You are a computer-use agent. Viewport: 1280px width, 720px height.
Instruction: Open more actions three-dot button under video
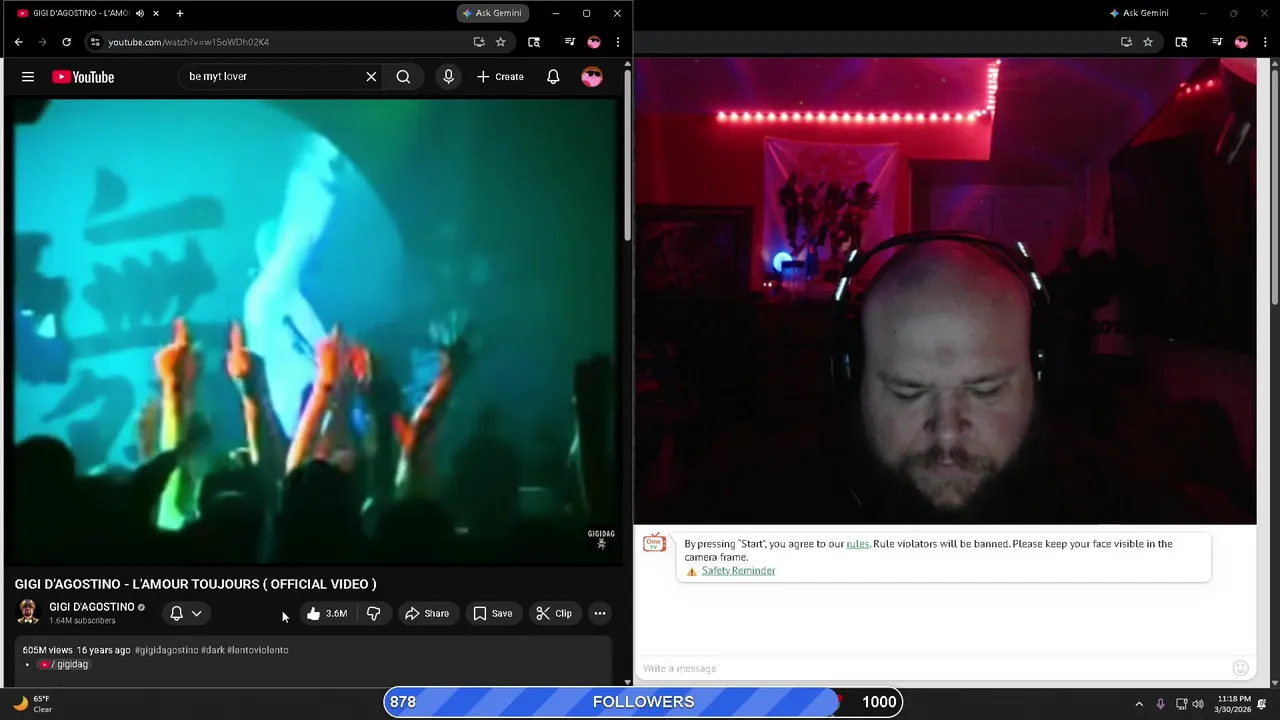(600, 613)
